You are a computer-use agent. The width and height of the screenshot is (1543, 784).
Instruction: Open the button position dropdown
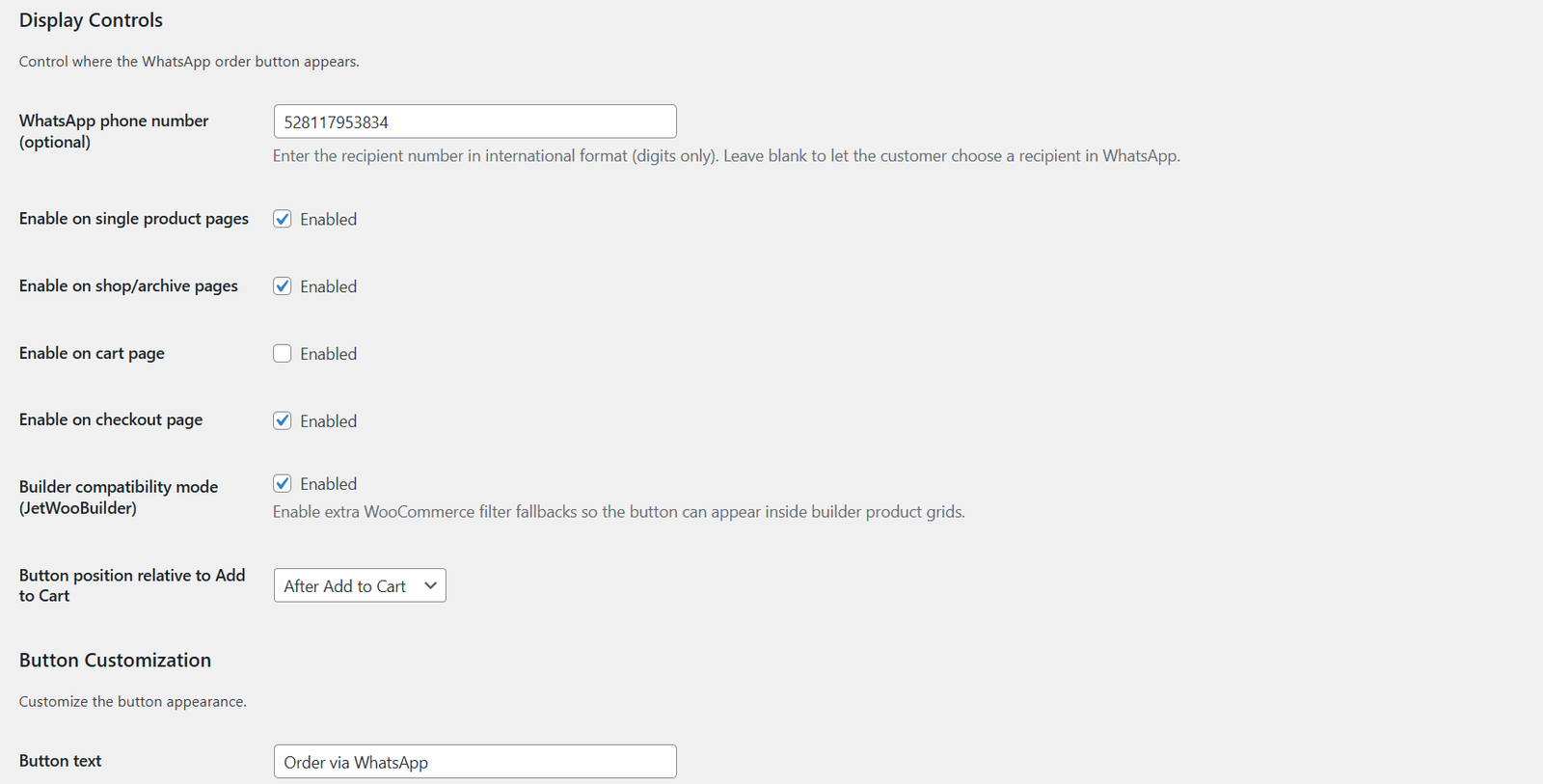click(359, 585)
